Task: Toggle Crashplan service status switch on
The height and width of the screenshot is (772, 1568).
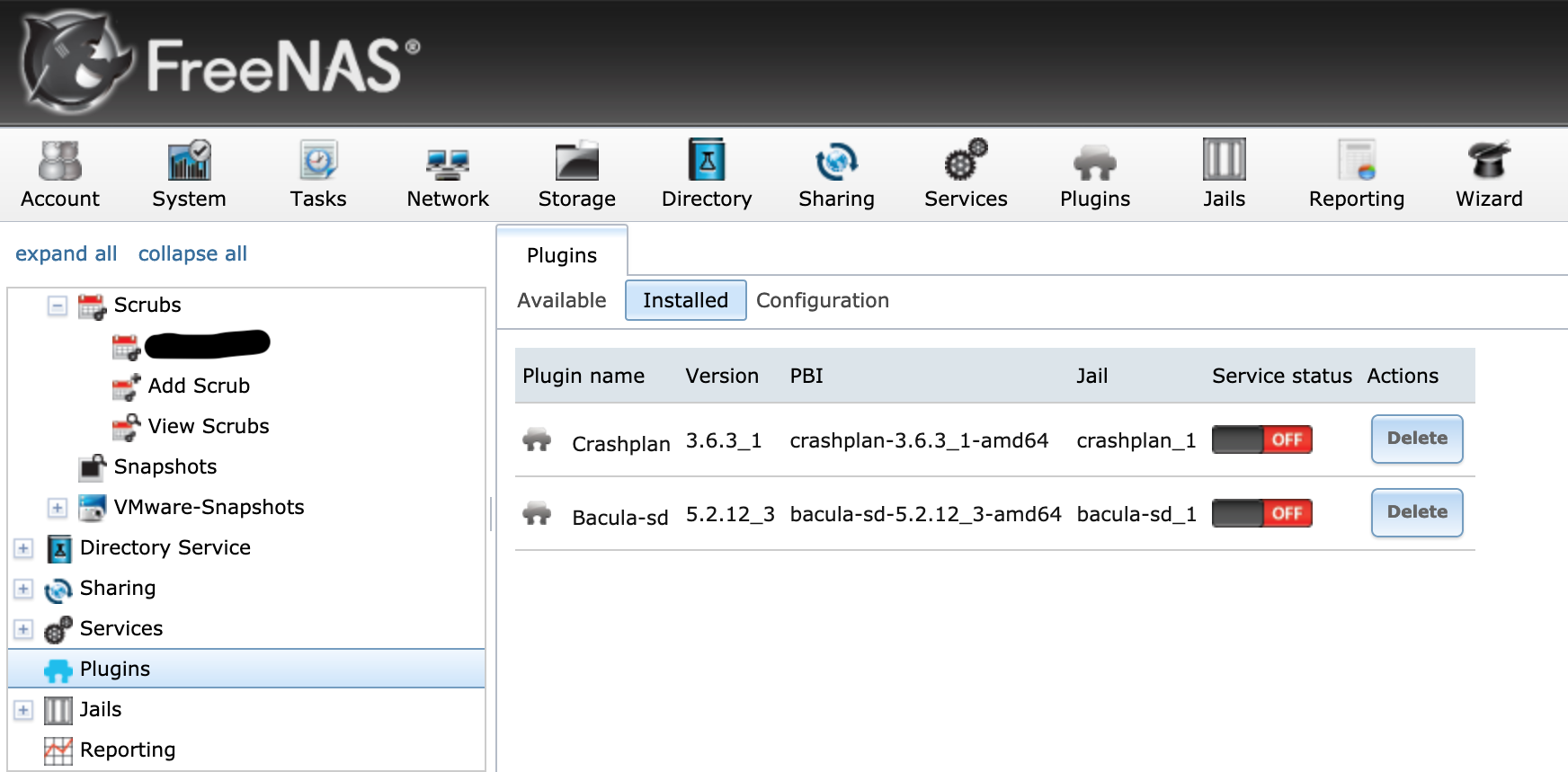Action: tap(1262, 439)
